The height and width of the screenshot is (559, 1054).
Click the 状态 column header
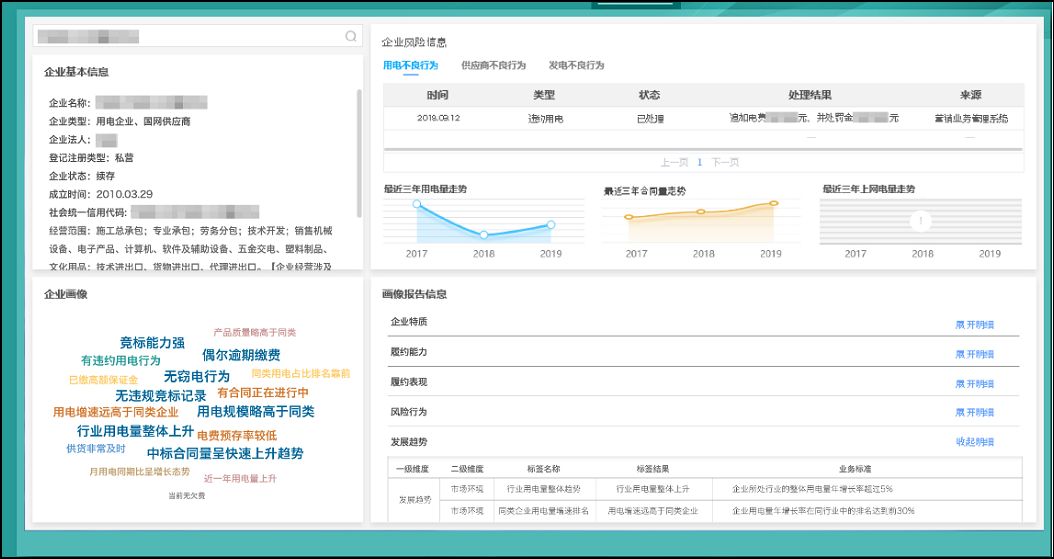[x=649, y=95]
